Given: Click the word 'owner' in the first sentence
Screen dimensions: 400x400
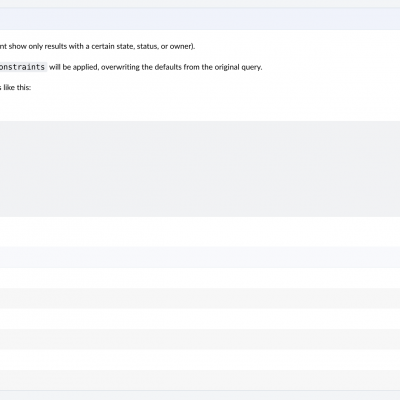Looking at the screenshot, I should (x=180, y=46).
